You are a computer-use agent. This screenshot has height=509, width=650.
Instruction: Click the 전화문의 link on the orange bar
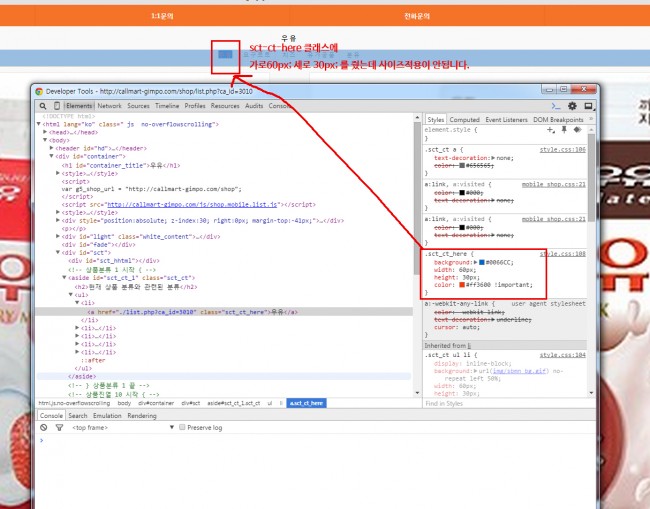coord(417,16)
